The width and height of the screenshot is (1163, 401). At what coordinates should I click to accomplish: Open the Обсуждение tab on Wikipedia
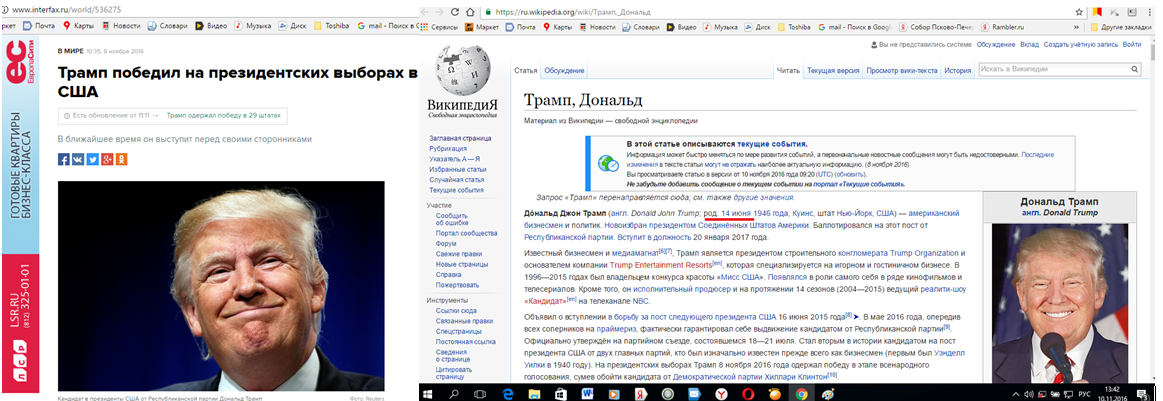coord(564,70)
